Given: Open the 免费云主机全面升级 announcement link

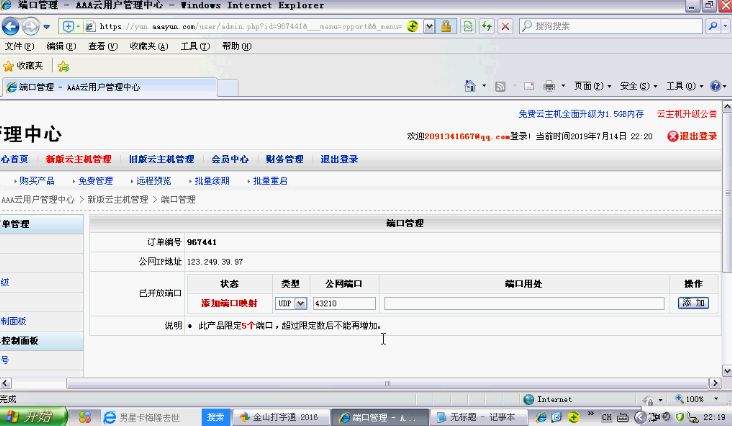Looking at the screenshot, I should click(581, 114).
